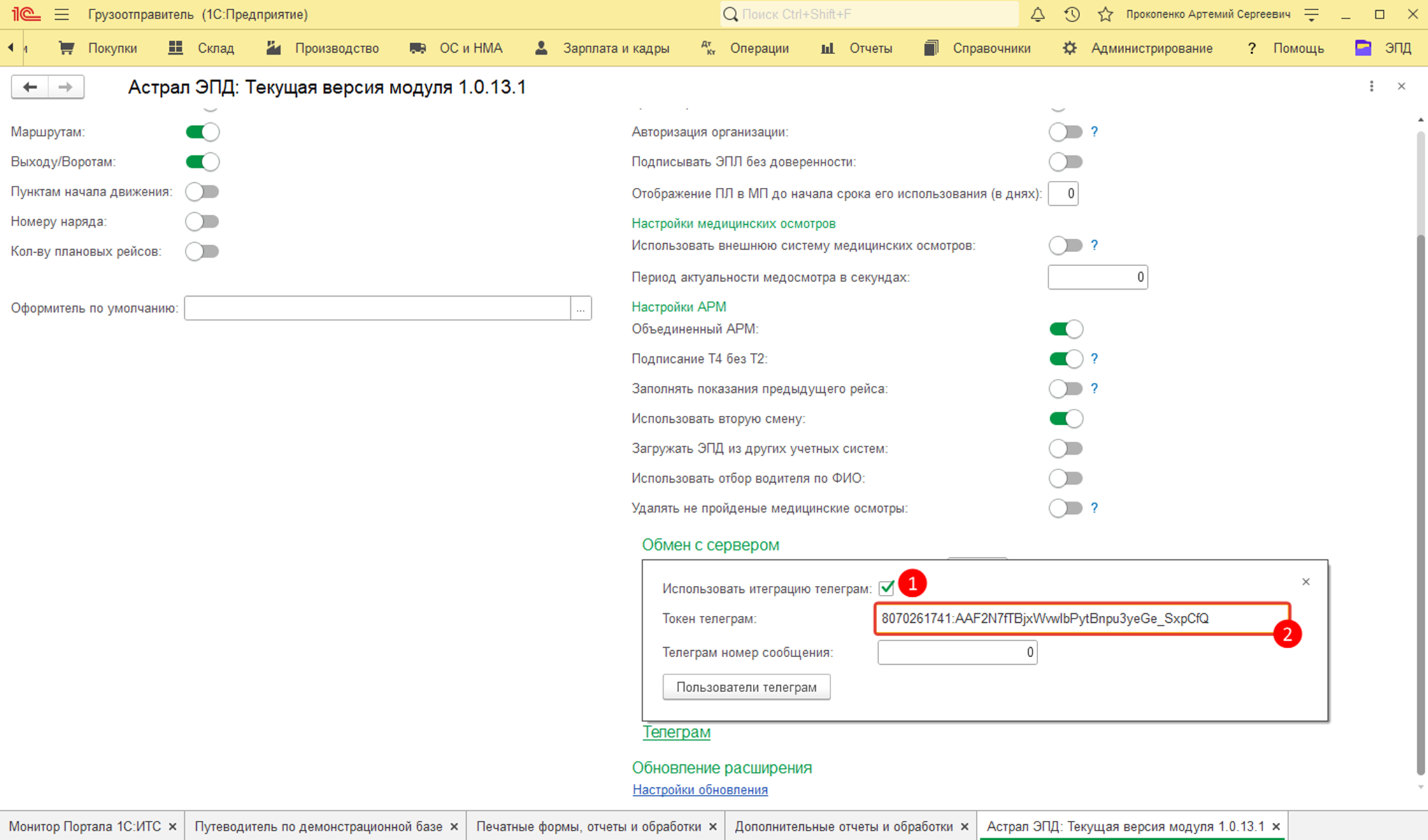The height and width of the screenshot is (840, 1428).
Task: Click user name Прокопенко Артемий Сергеевич
Action: pyautogui.click(x=1208, y=14)
